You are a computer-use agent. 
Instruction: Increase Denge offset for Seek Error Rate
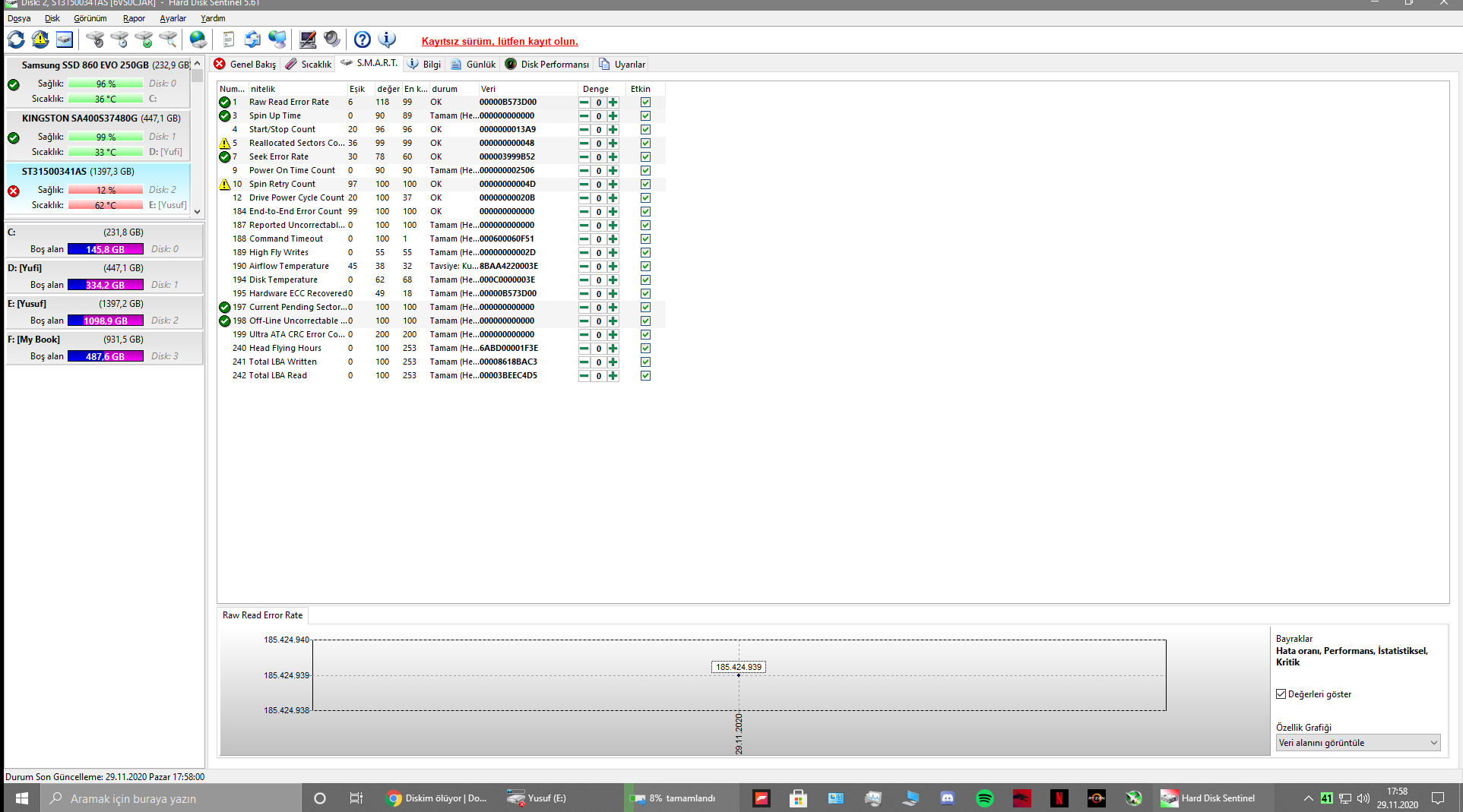click(613, 157)
